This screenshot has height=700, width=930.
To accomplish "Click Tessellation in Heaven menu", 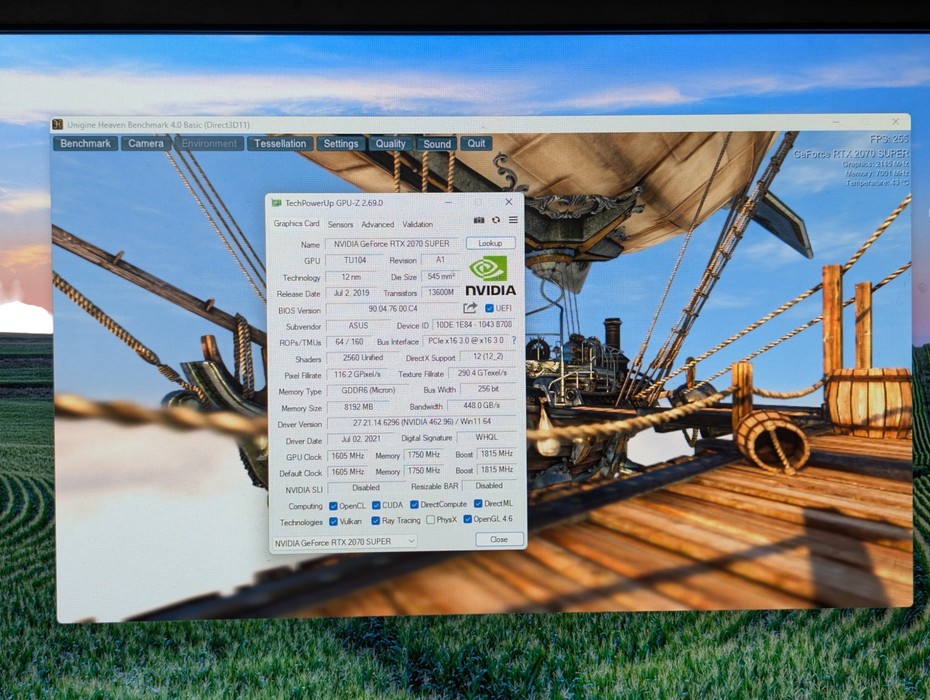I will click(x=280, y=144).
